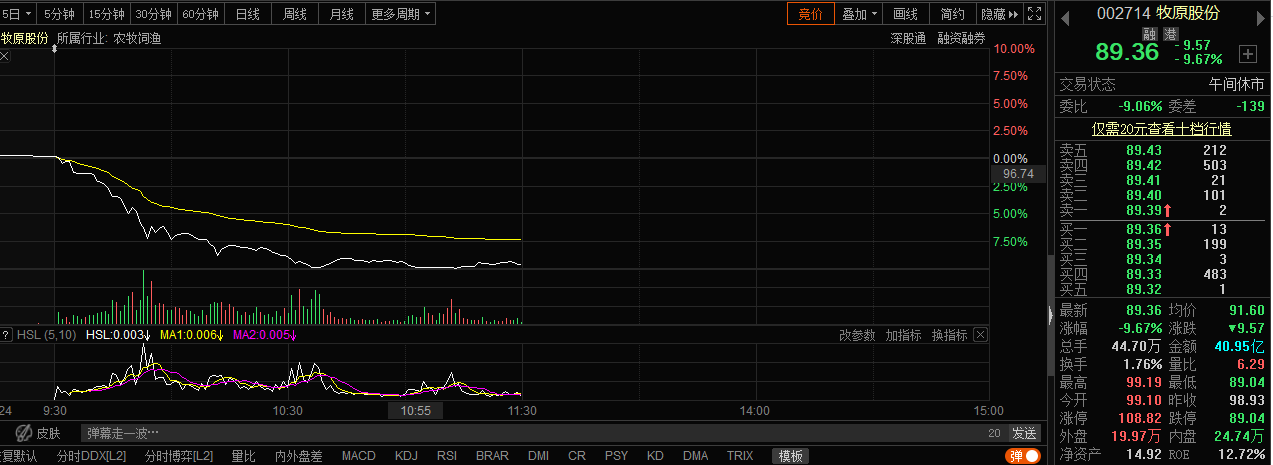
Task: Click 换指标 to change the indicator
Action: coord(950,335)
